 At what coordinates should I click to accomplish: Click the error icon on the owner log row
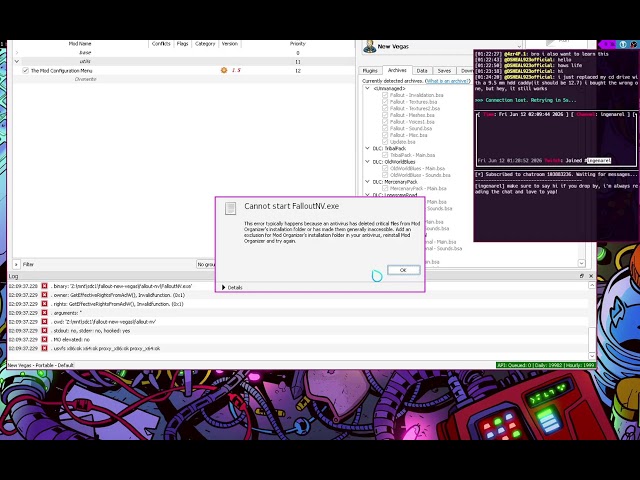[x=44, y=295]
